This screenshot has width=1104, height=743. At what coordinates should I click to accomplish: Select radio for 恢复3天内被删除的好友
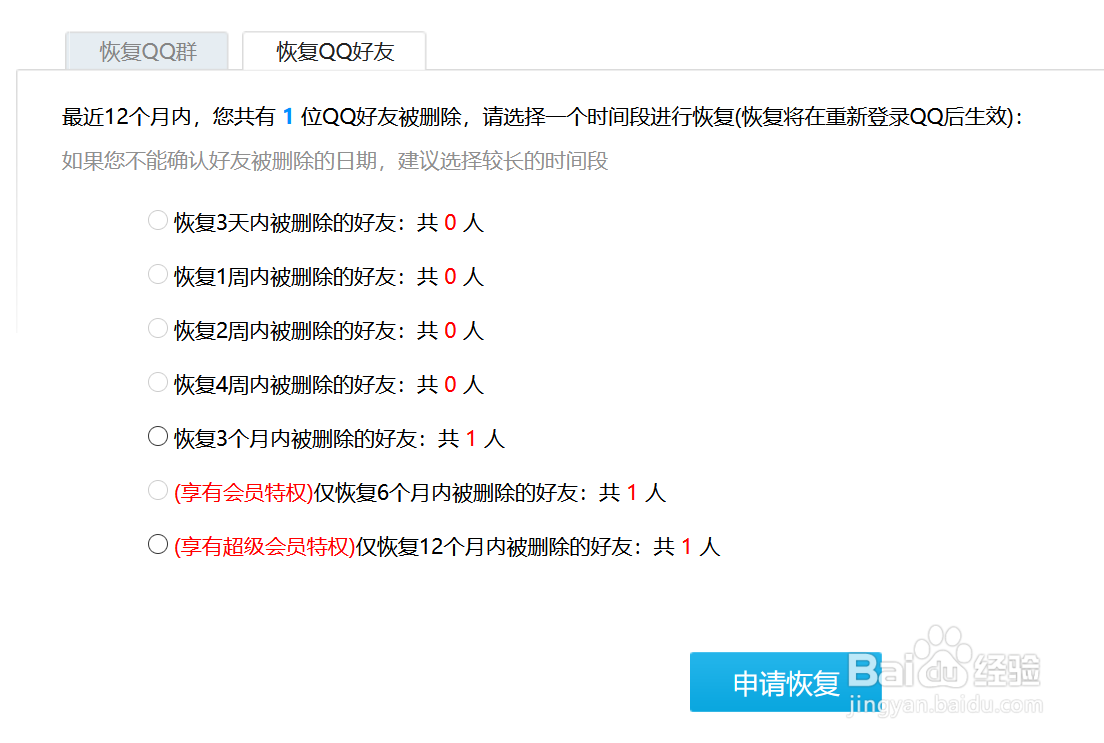158,220
